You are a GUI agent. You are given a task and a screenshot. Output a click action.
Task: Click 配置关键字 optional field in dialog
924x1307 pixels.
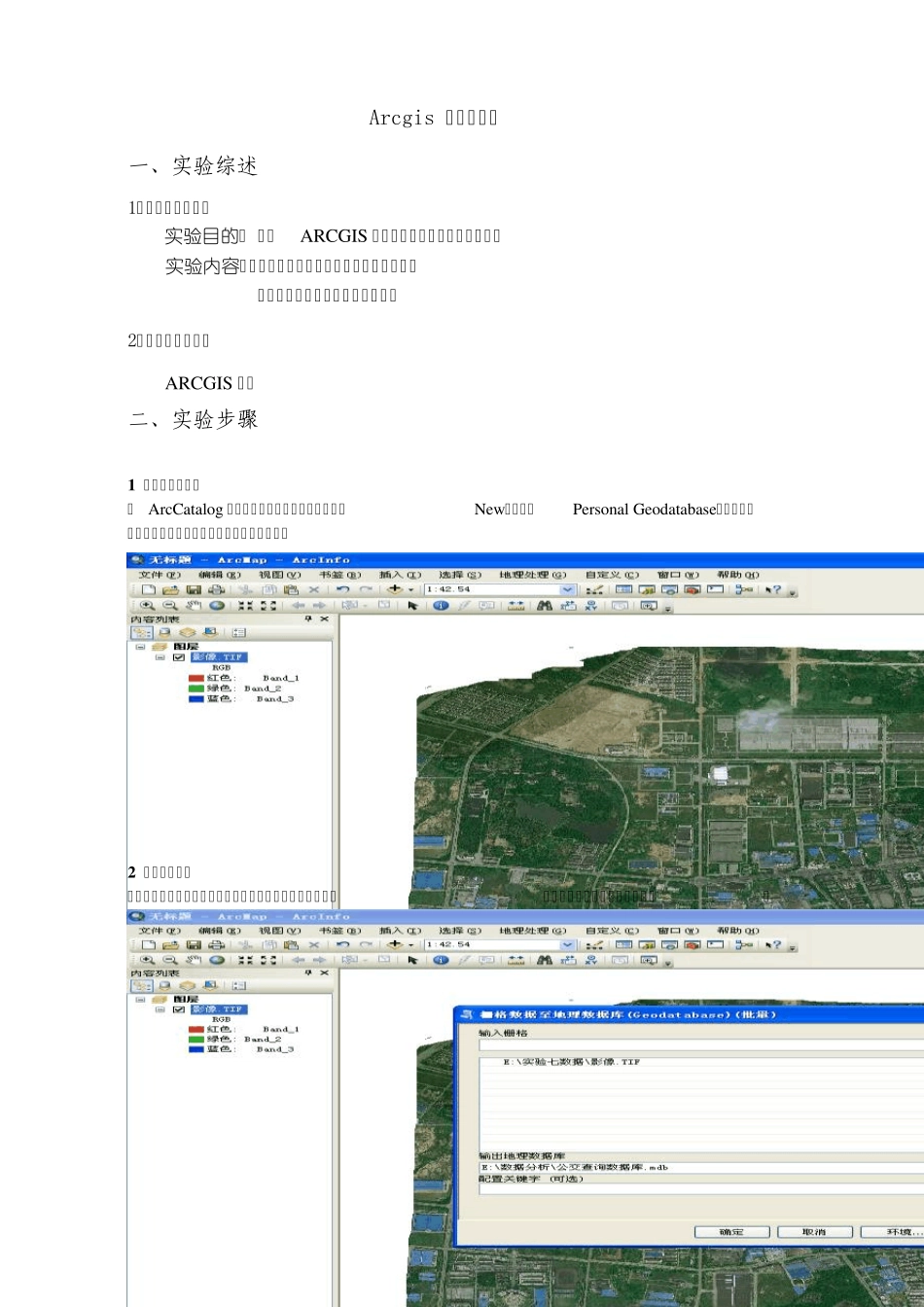coord(700,1188)
